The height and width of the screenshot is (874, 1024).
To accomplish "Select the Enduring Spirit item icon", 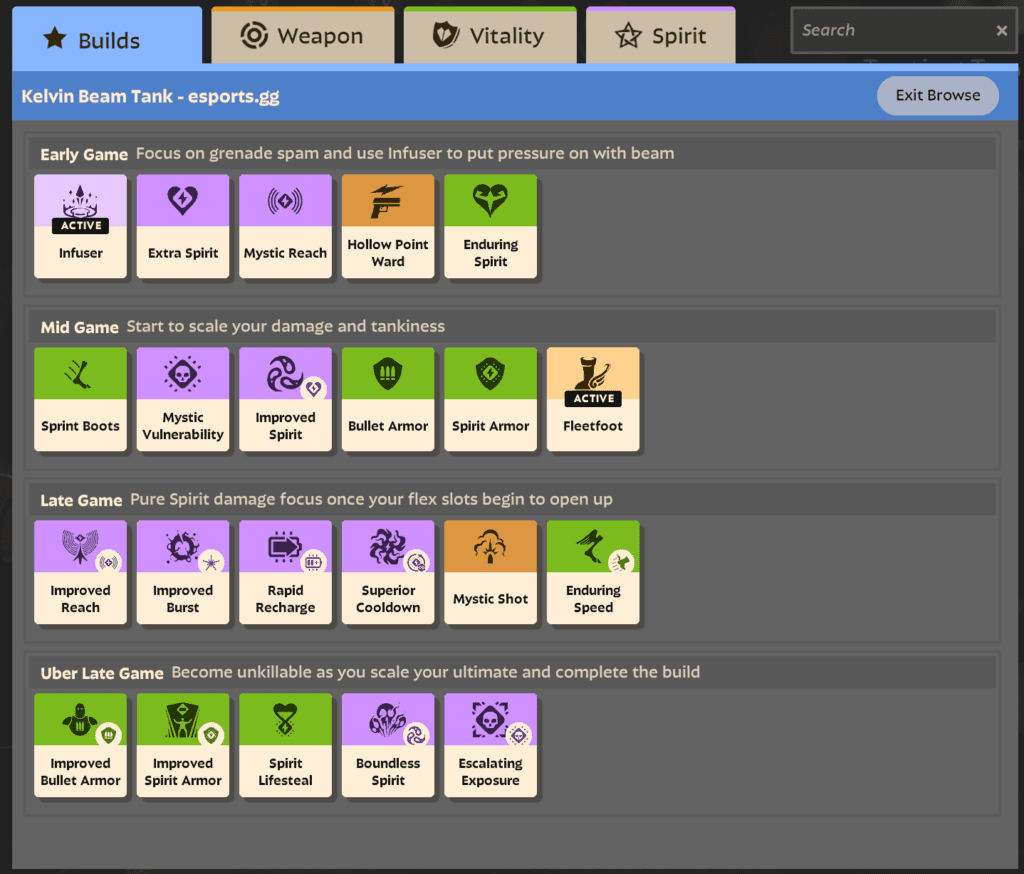I will (490, 225).
